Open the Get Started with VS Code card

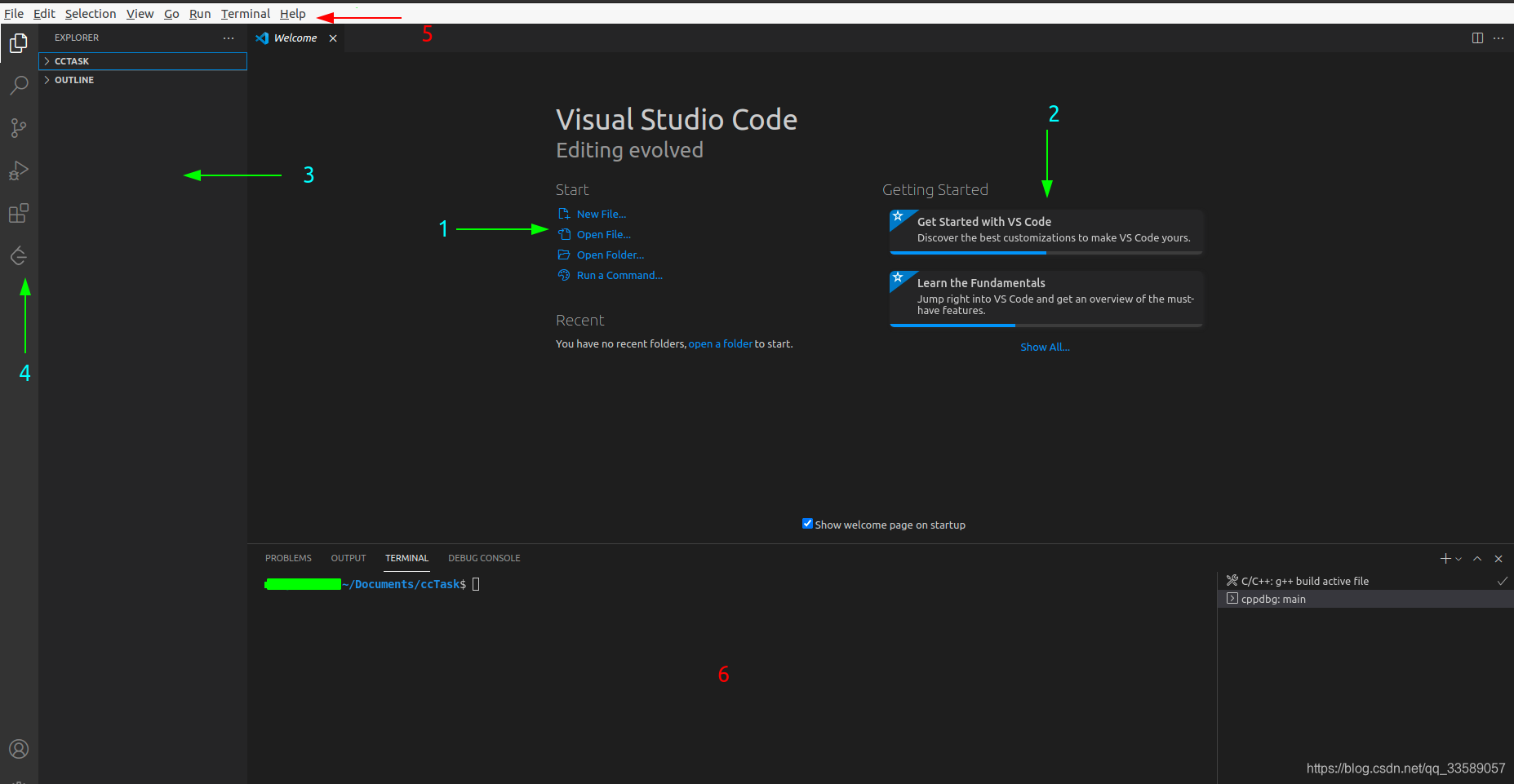(x=1046, y=231)
